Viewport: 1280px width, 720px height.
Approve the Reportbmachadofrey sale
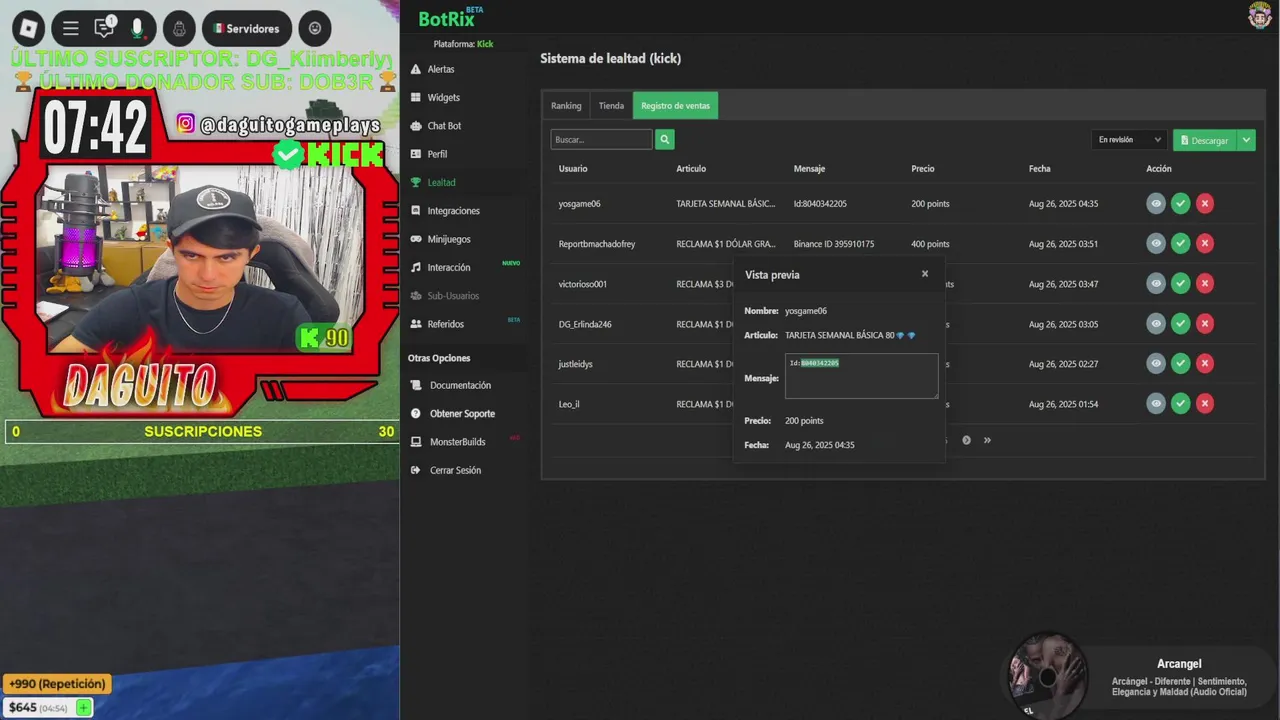[x=1181, y=243]
